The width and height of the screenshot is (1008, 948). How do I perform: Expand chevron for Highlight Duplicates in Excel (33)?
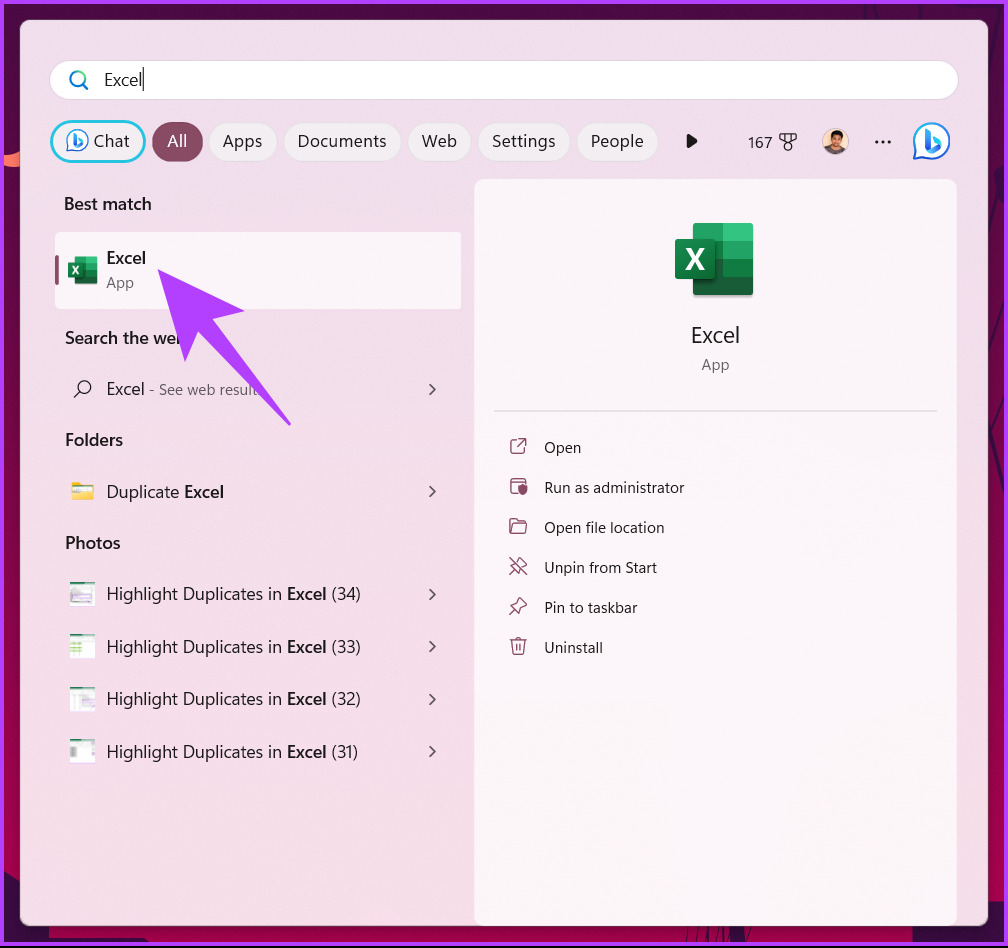click(433, 647)
